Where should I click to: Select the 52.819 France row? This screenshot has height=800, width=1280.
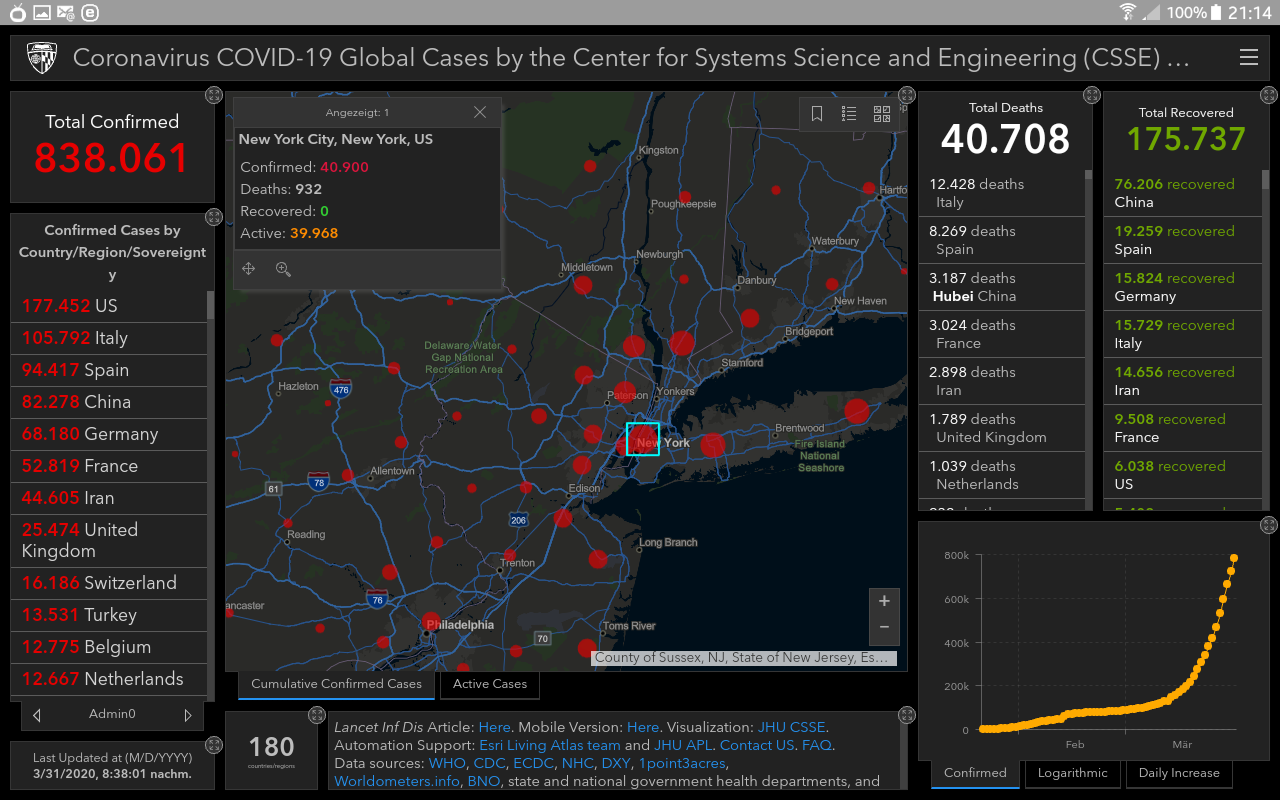pyautogui.click(x=109, y=466)
